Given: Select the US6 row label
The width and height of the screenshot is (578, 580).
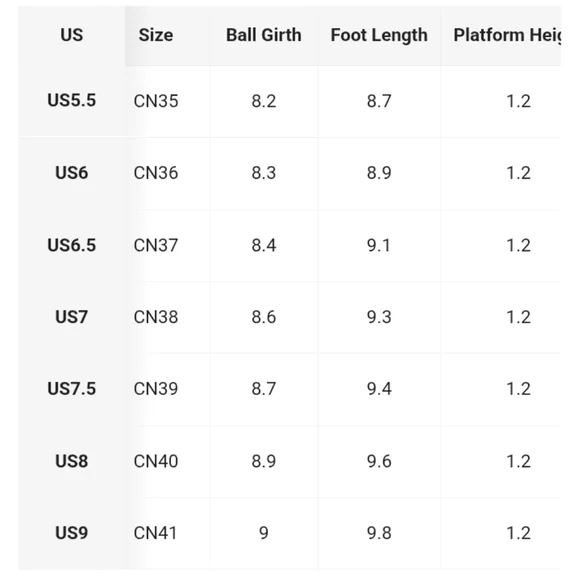Looking at the screenshot, I should [72, 173].
